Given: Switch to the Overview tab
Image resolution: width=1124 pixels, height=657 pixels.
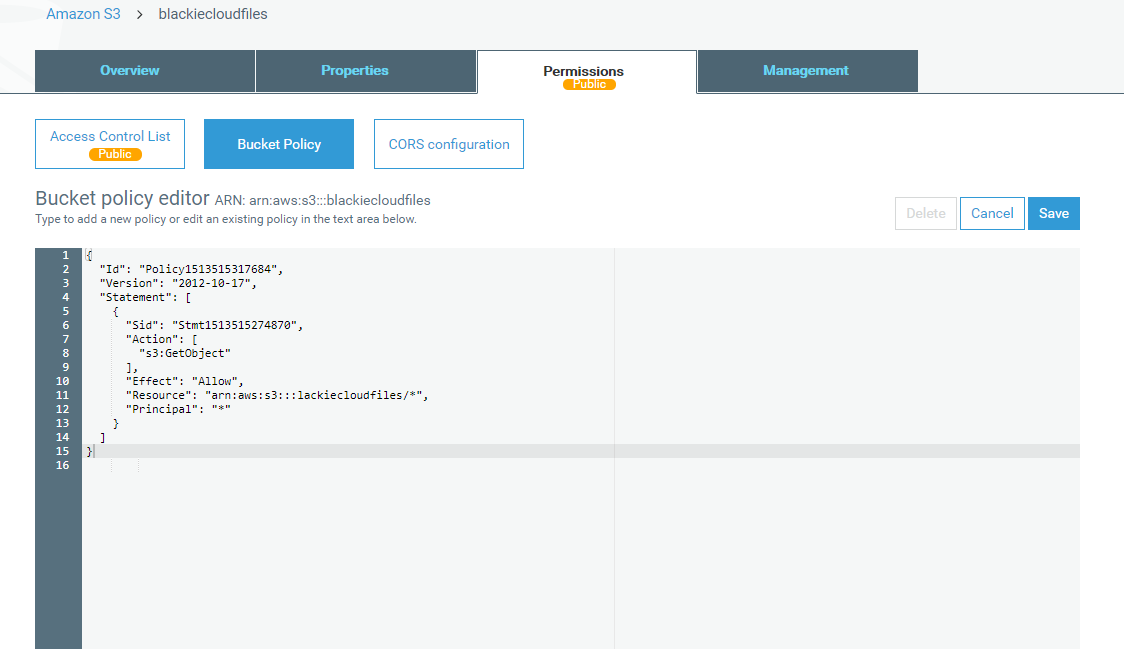Looking at the screenshot, I should point(130,71).
